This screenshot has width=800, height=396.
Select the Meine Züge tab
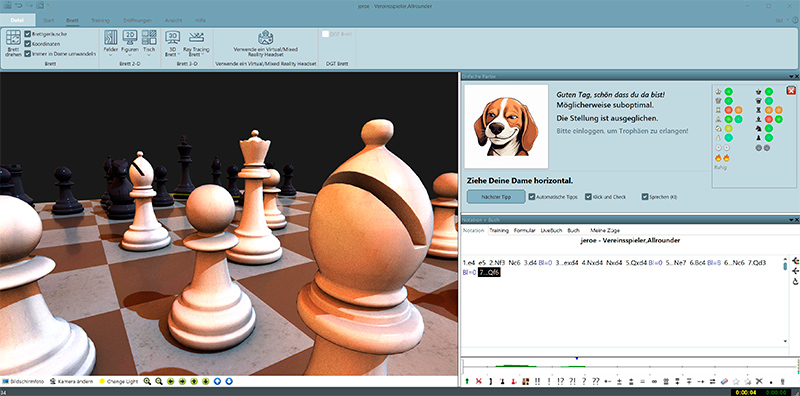(605, 231)
